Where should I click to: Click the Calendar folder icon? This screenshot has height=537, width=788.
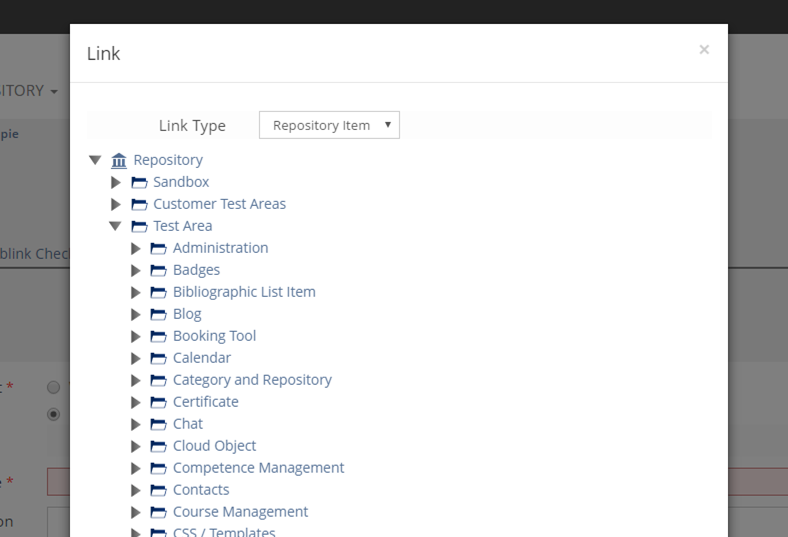158,358
